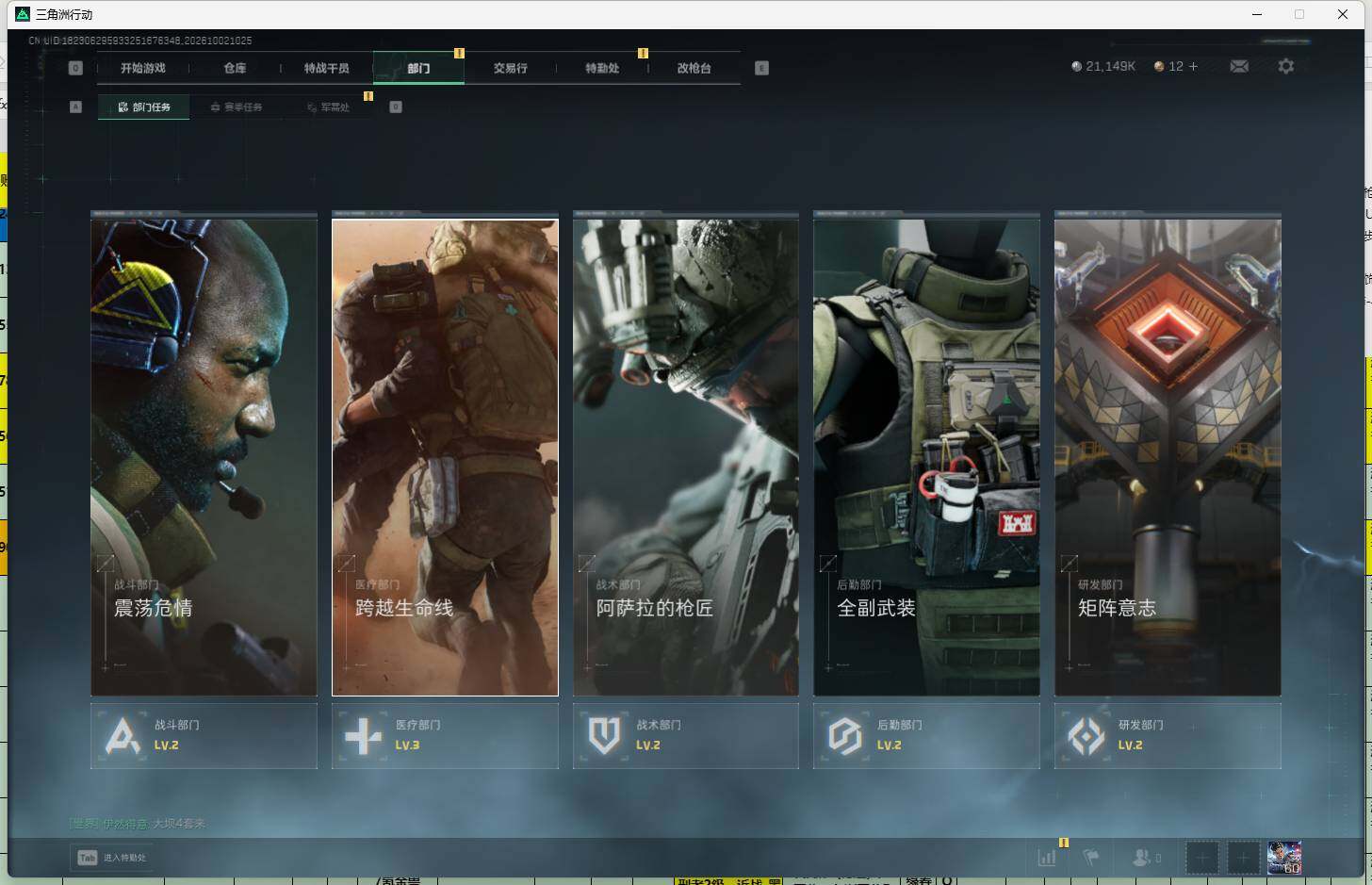Image resolution: width=1372 pixels, height=885 pixels.
Task: Open the 改枪台 tab
Action: [x=694, y=68]
